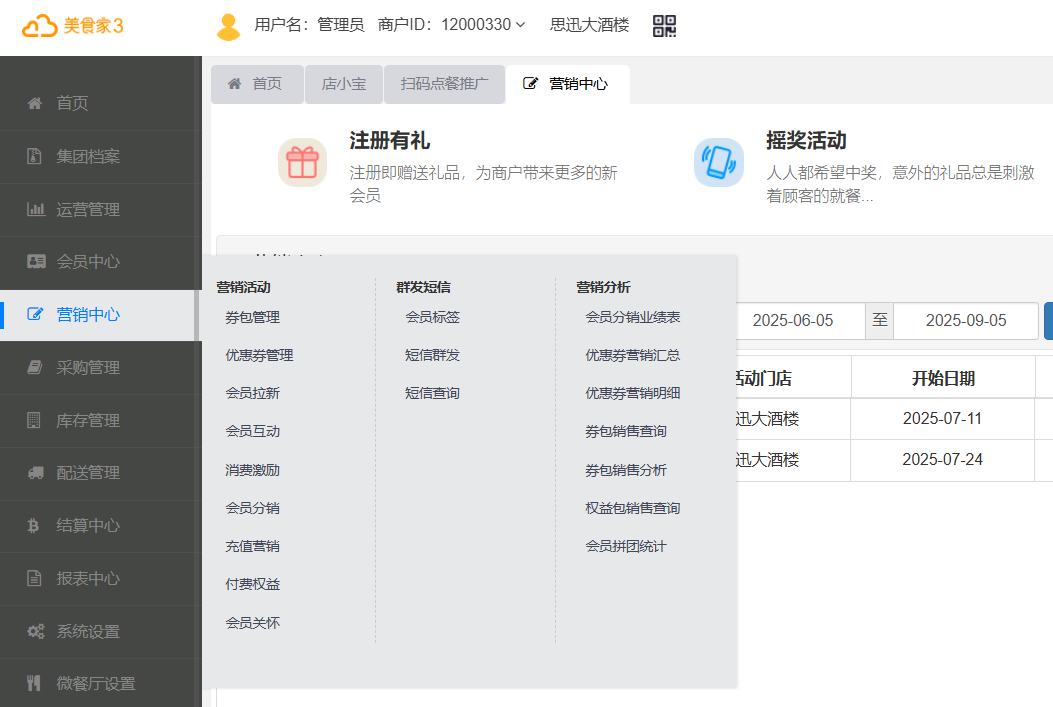
Task: Open 配送管理 in the sidebar
Action: click(88, 472)
